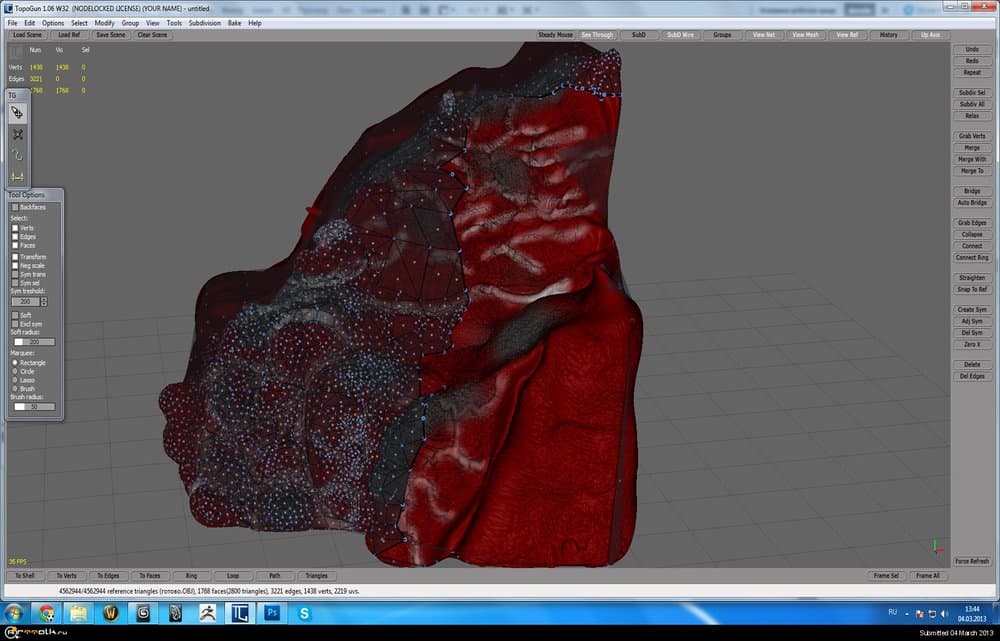Select the Lasso marquee radio option
This screenshot has height=641, width=1000.
coord(14,380)
